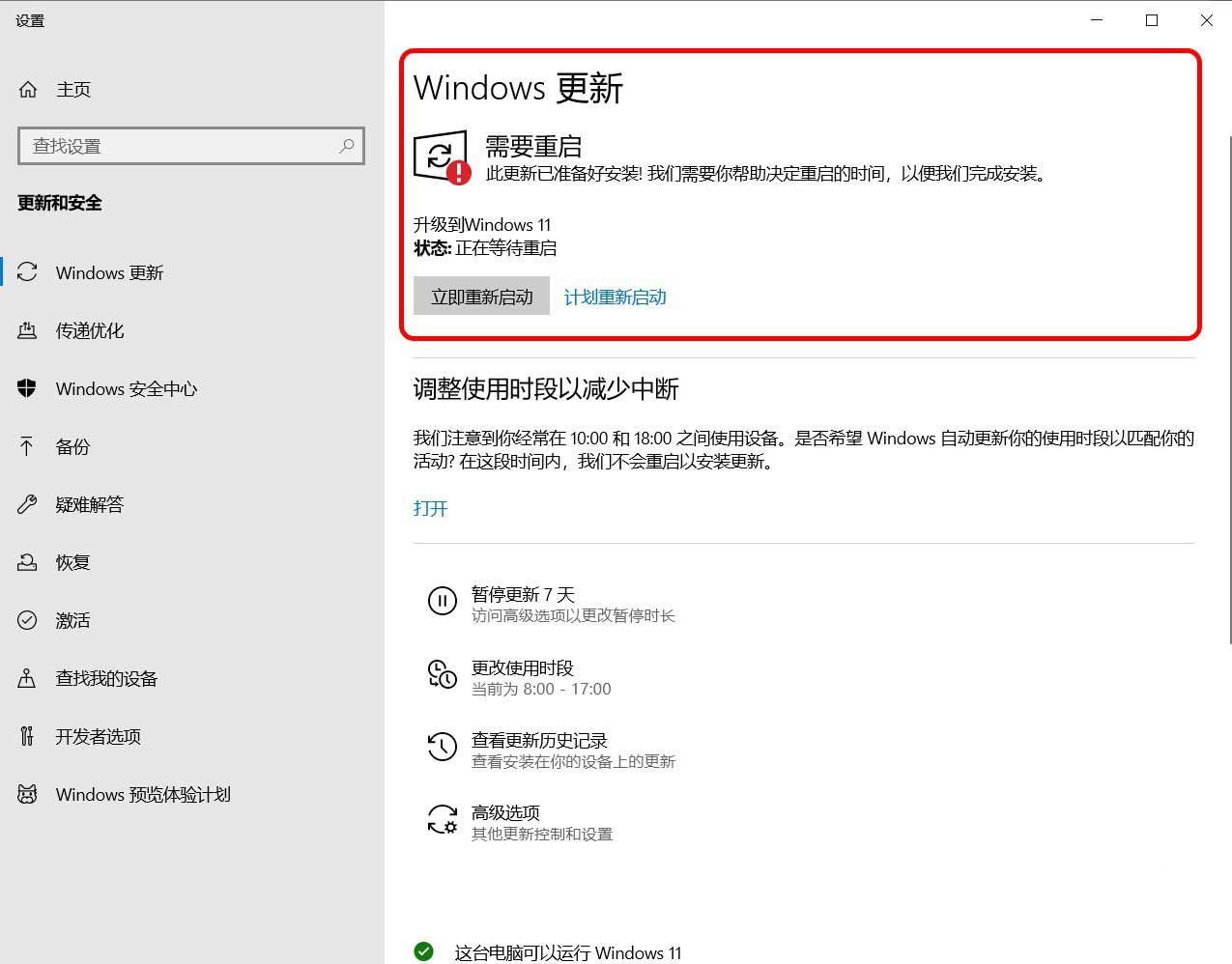1232x964 pixels.
Task: Click the history icon beside 查看更新历史记录
Action: click(x=442, y=747)
